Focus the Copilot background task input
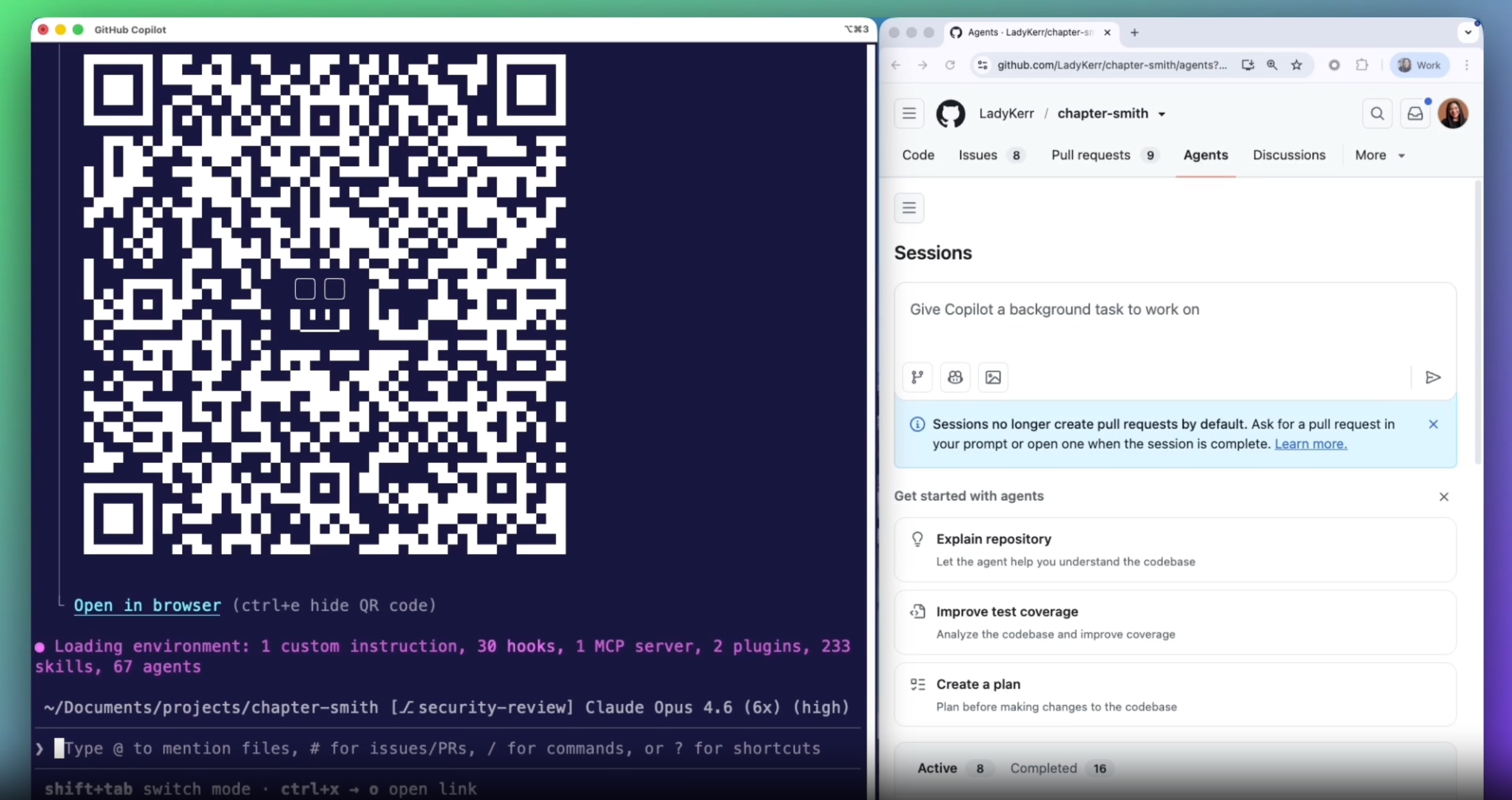1512x800 pixels. pyautogui.click(x=1175, y=323)
